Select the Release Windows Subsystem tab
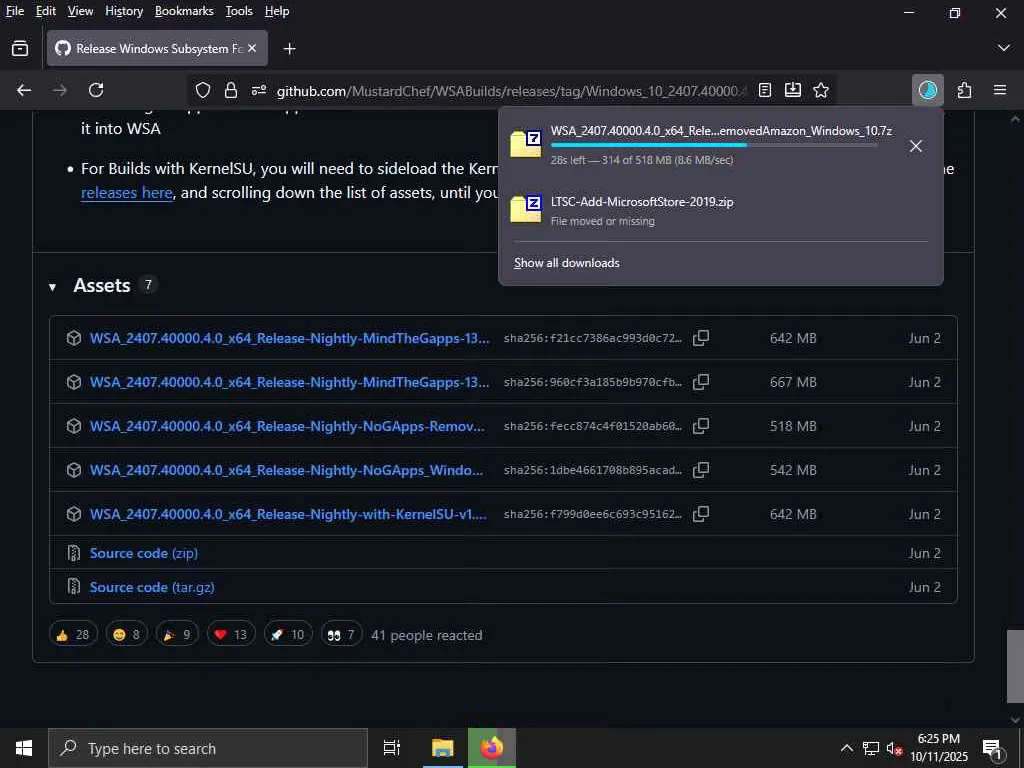Image resolution: width=1024 pixels, height=768 pixels. click(157, 48)
